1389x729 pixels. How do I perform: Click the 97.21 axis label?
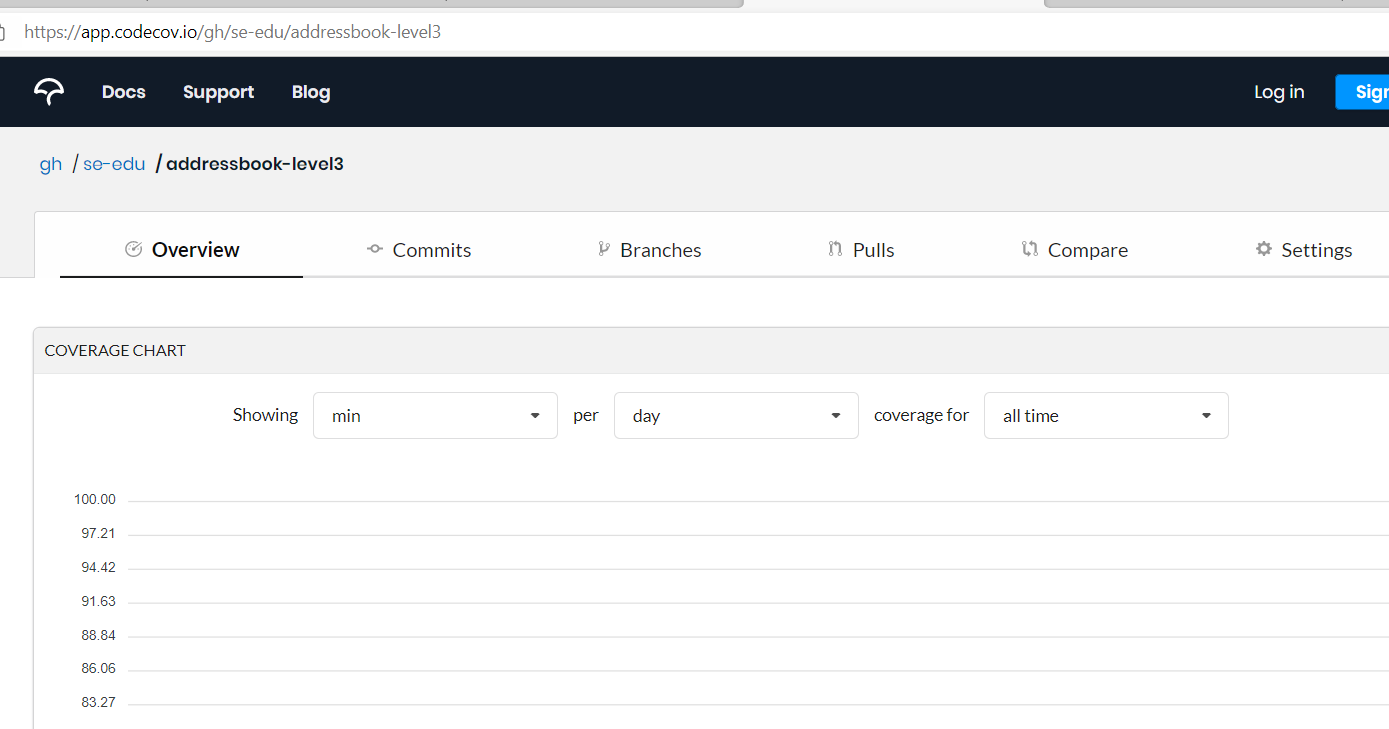(x=98, y=534)
